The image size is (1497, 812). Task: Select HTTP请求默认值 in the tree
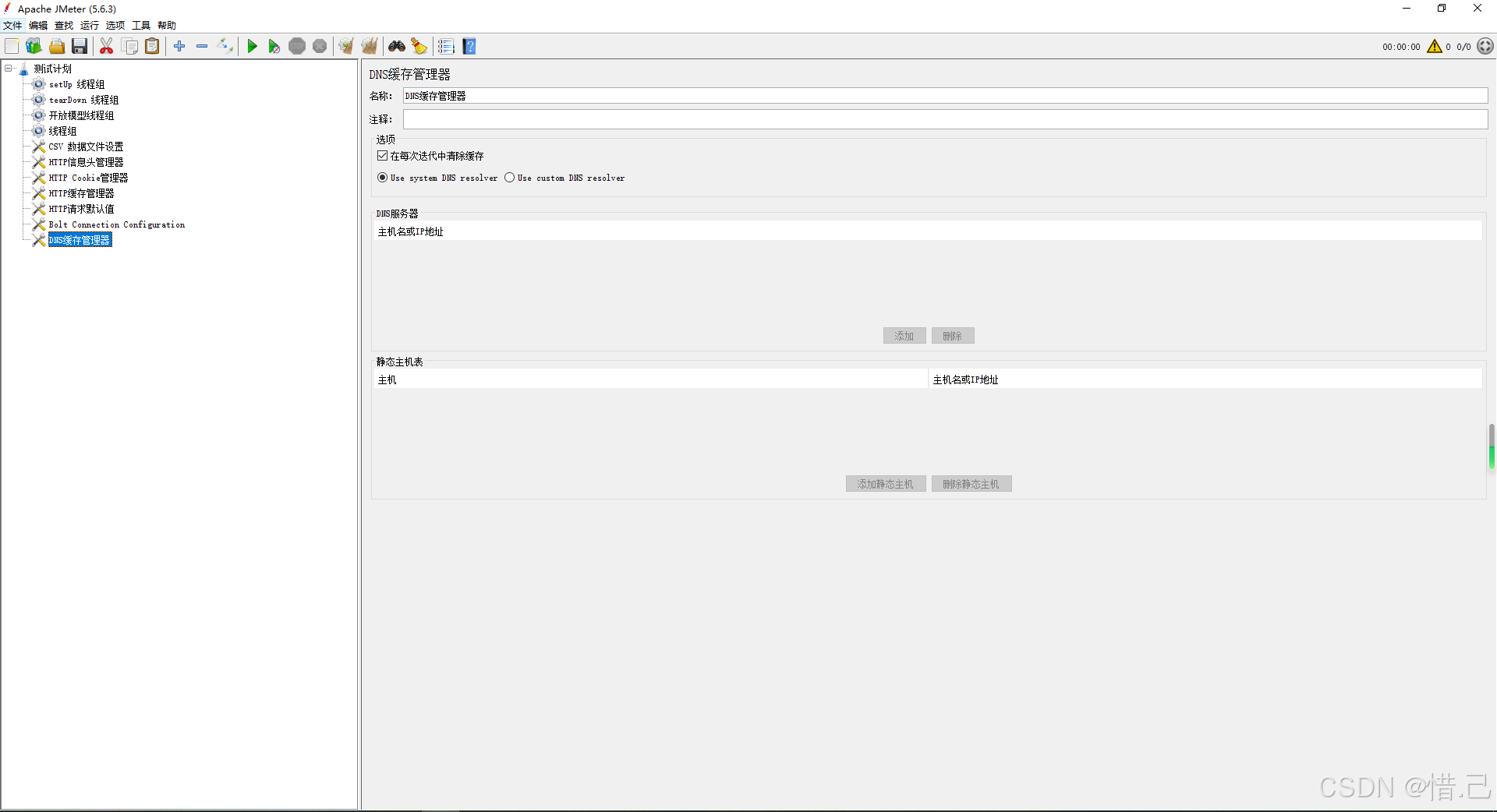pyautogui.click(x=81, y=209)
